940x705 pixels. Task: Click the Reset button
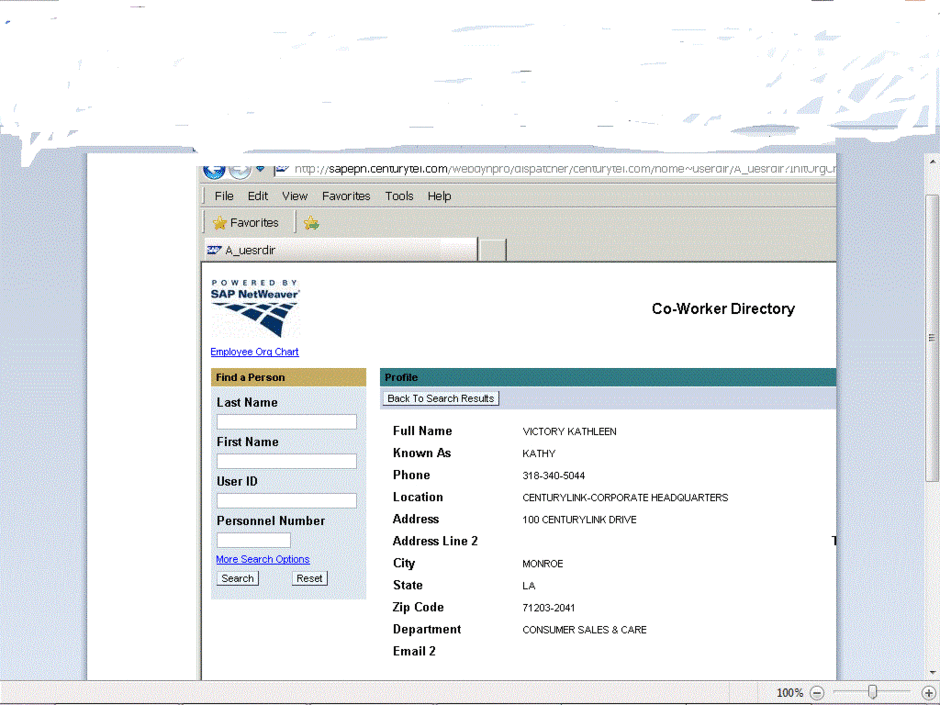[x=309, y=579]
